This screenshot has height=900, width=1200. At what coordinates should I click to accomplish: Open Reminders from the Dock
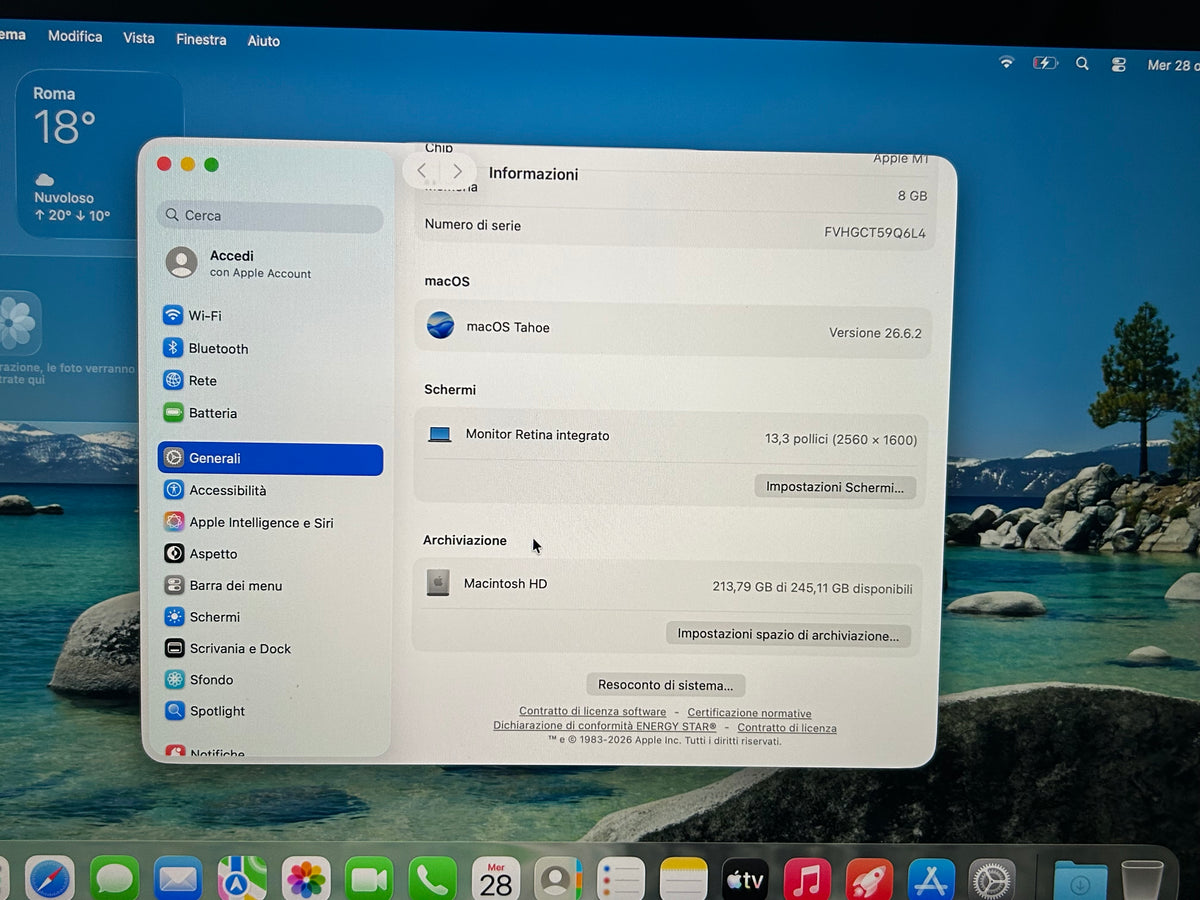(x=621, y=879)
